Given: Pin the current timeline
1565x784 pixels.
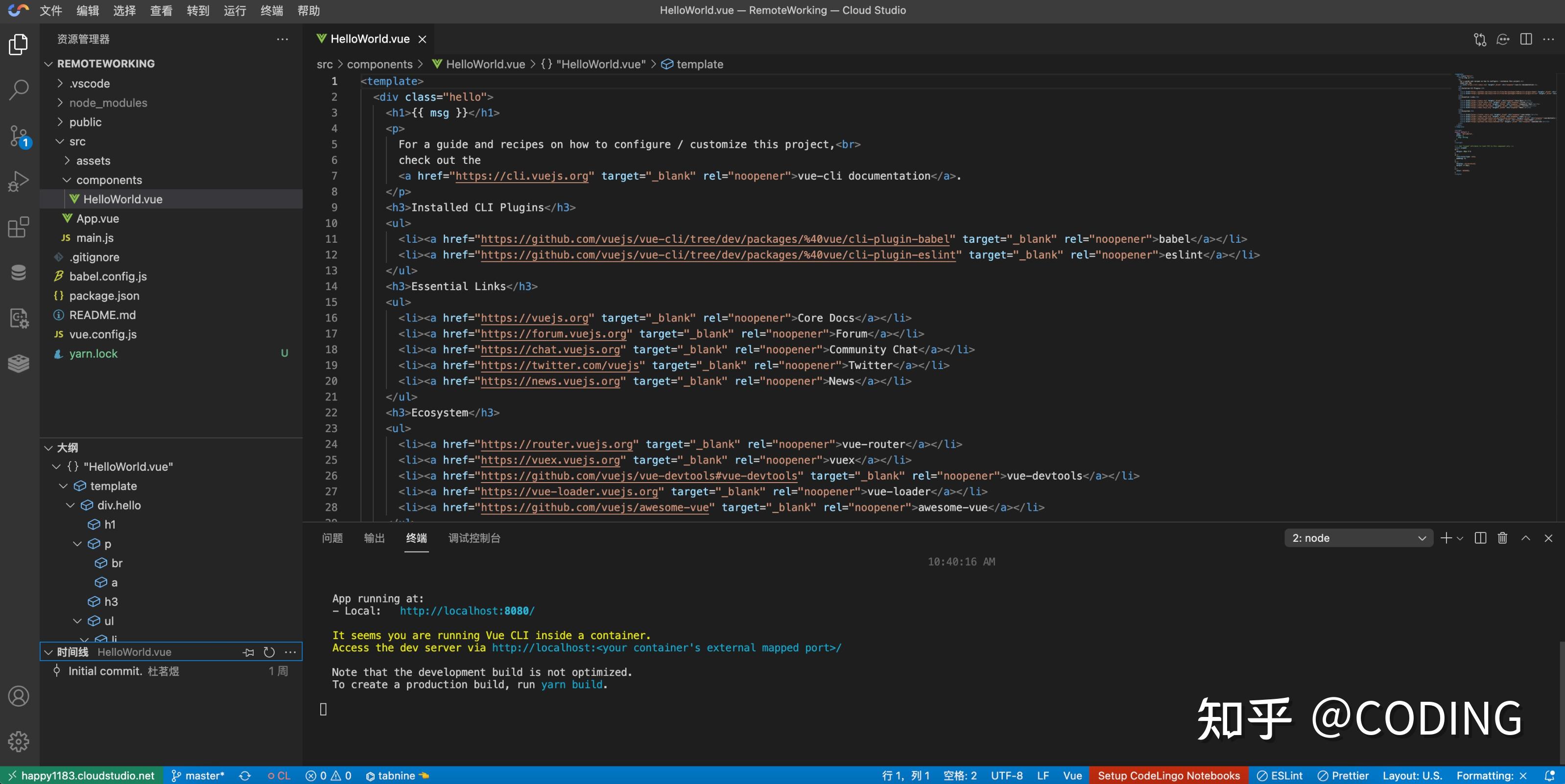Looking at the screenshot, I should [x=248, y=652].
